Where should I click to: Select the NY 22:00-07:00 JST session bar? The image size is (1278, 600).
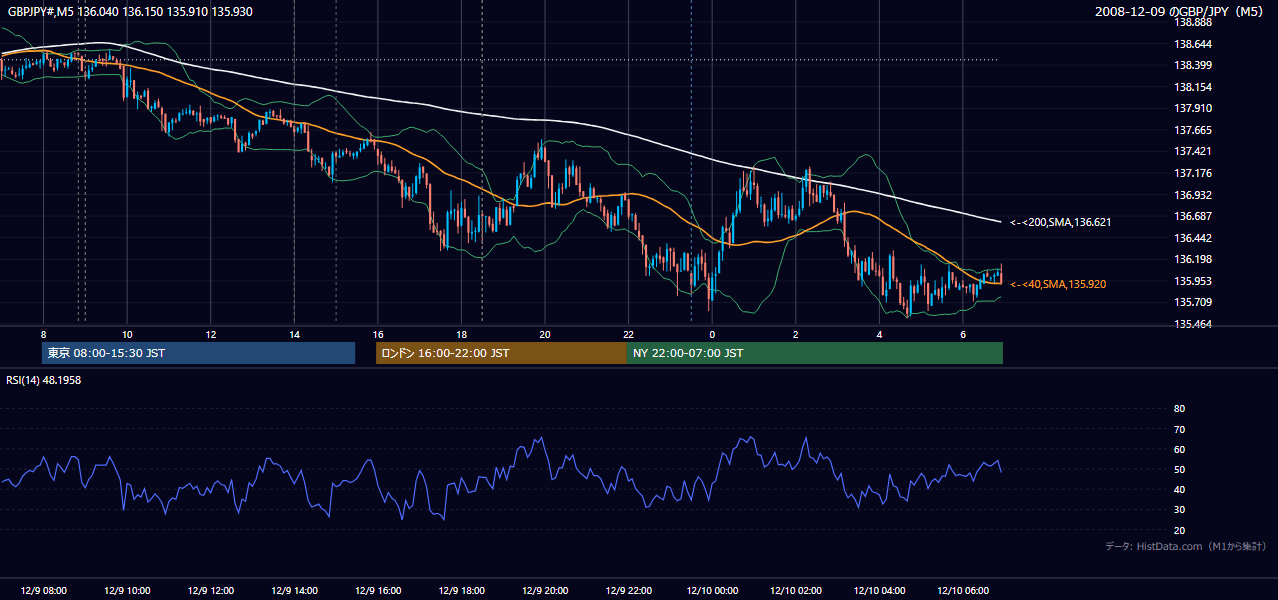(815, 353)
